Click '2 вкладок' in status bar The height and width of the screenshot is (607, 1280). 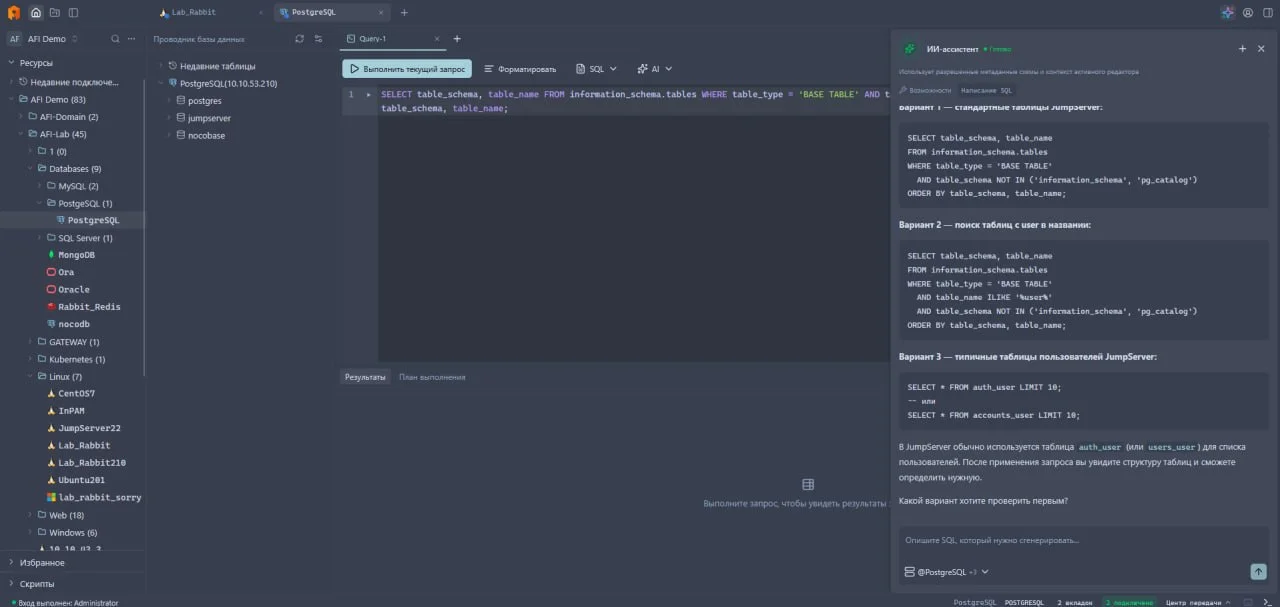coord(1075,602)
